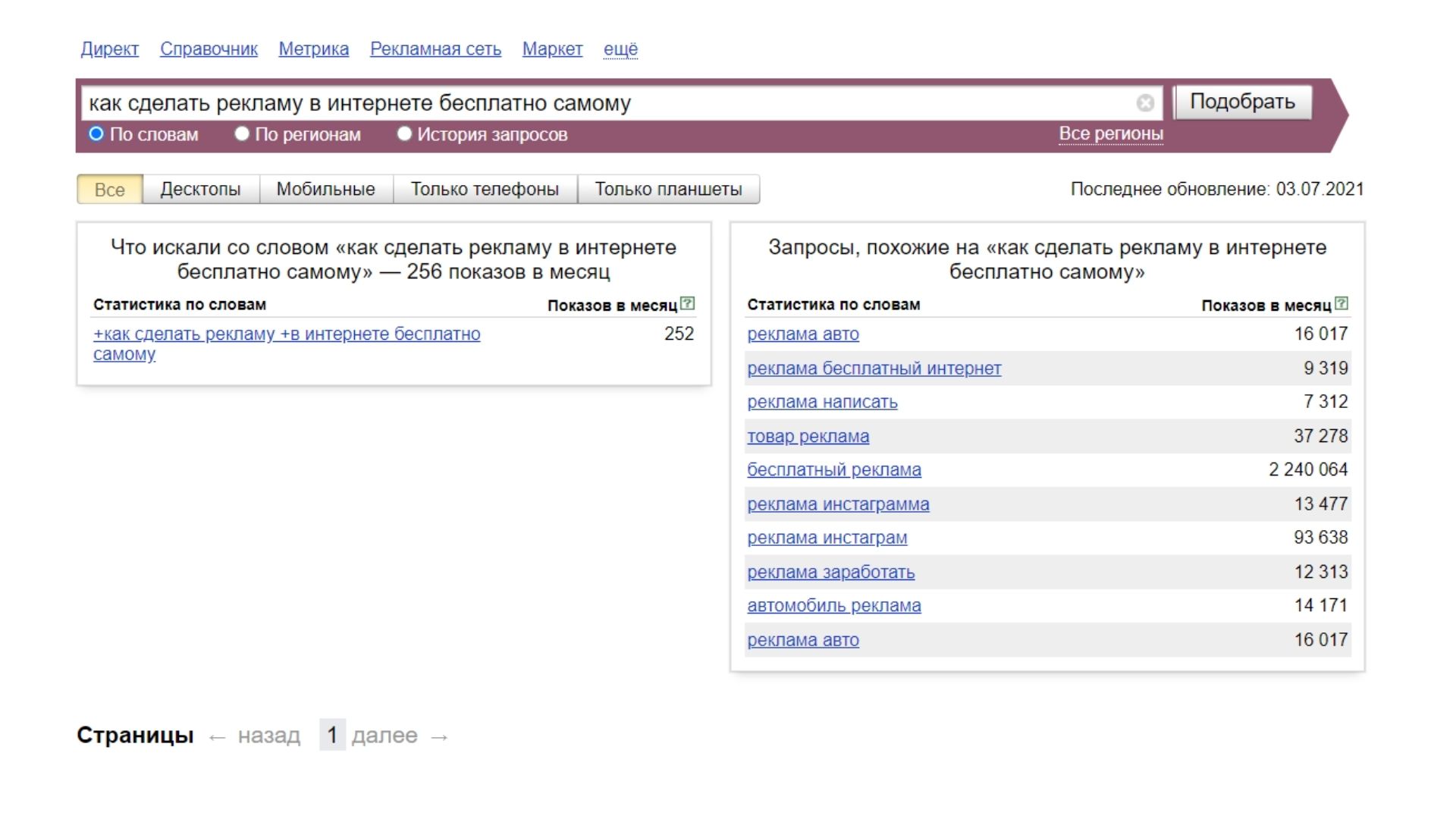Clear the search query with the X icon
1456x819 pixels.
[1145, 103]
